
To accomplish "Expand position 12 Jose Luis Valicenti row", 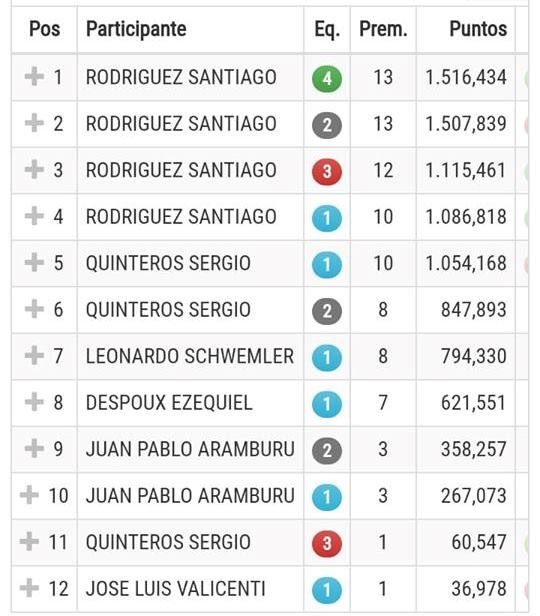I will 29,588.
